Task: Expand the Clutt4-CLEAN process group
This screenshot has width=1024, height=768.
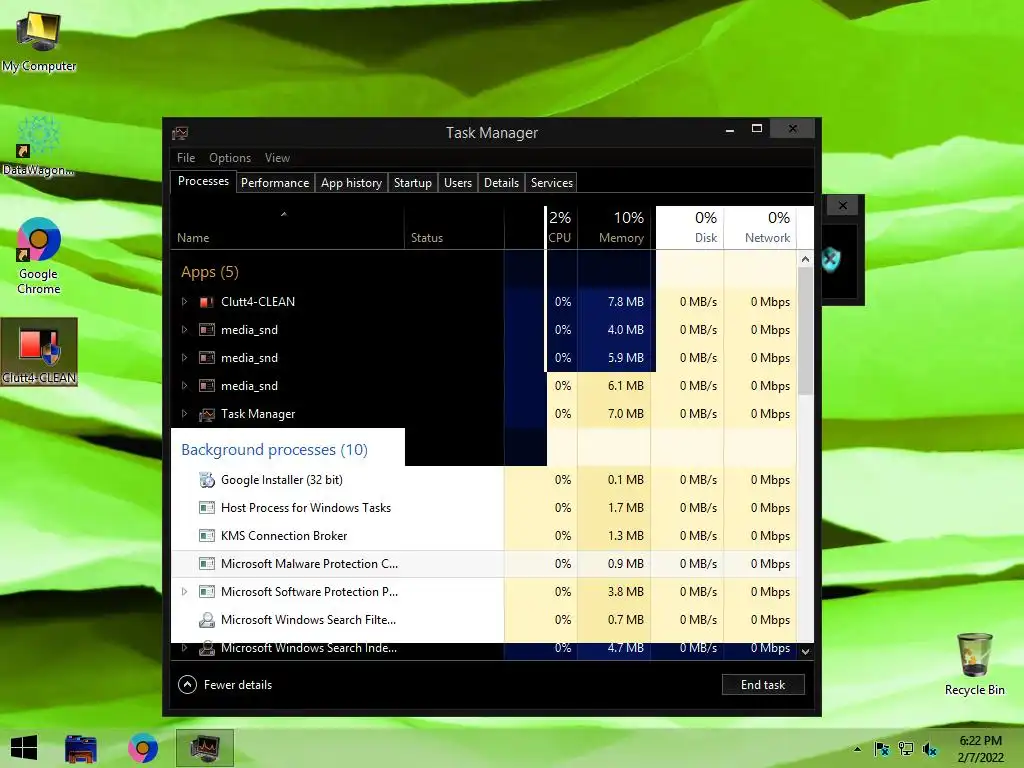Action: point(184,302)
